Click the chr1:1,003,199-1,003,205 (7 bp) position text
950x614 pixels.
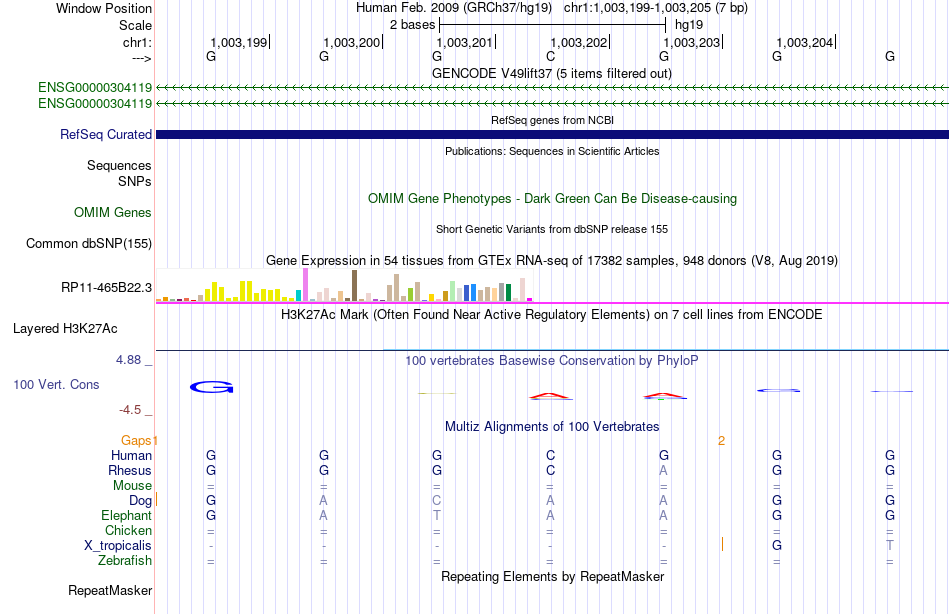(656, 8)
